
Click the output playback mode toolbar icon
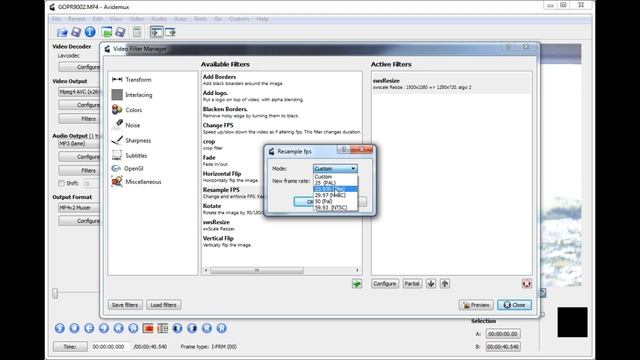[x=170, y=32]
